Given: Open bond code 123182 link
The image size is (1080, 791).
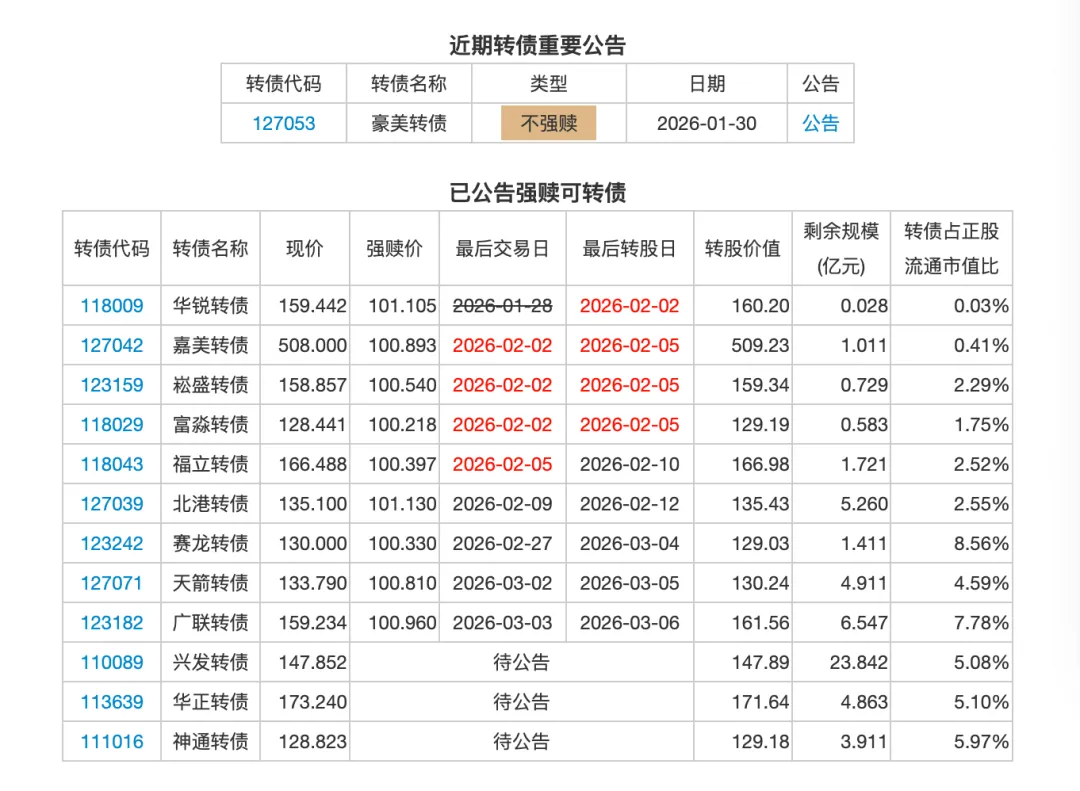Looking at the screenshot, I should [x=112, y=622].
